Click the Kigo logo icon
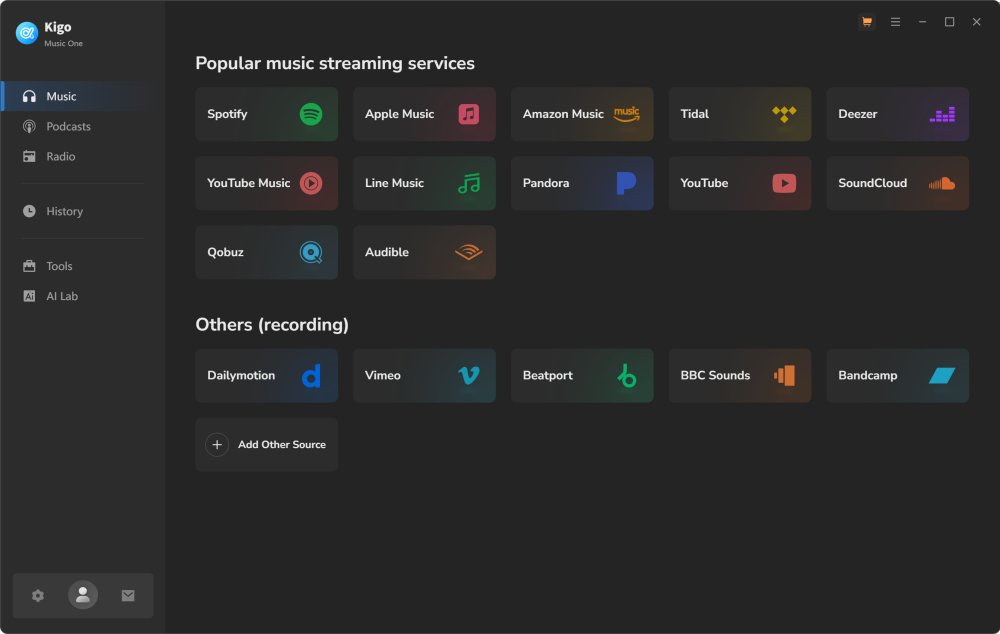The image size is (1000, 634). point(27,33)
